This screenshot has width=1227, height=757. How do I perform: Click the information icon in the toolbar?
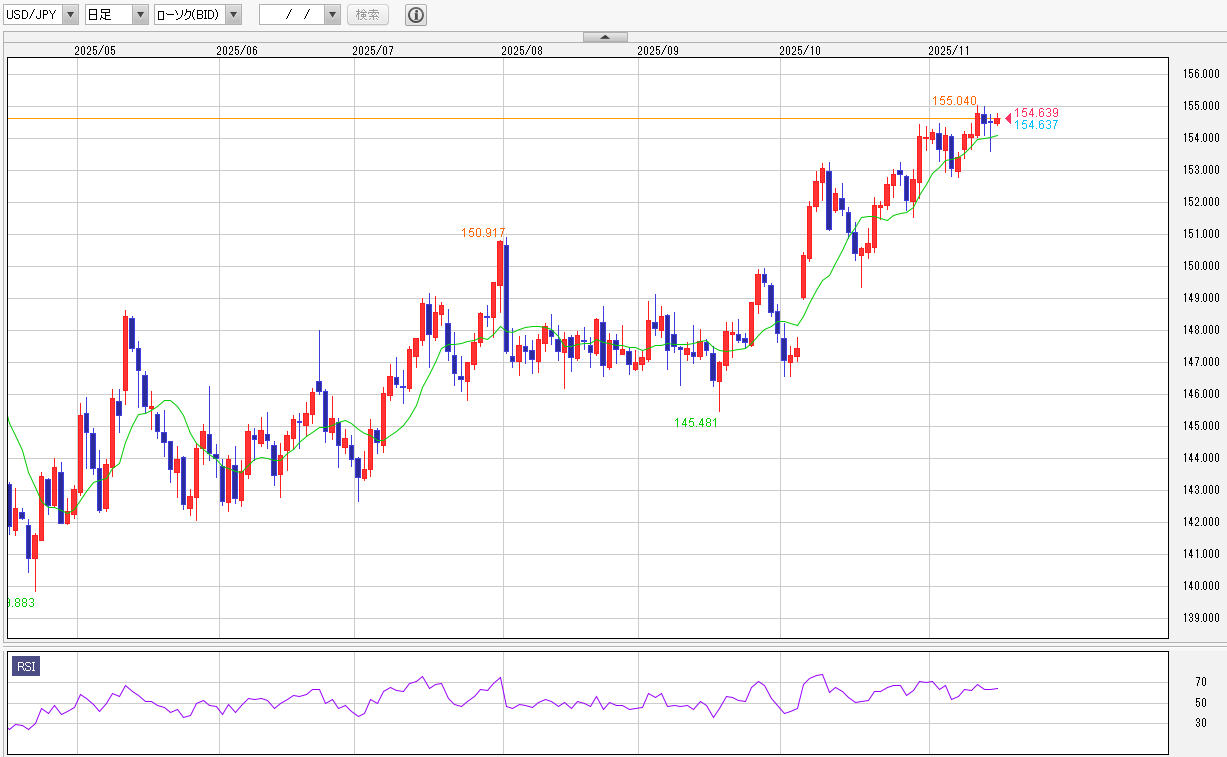[415, 14]
